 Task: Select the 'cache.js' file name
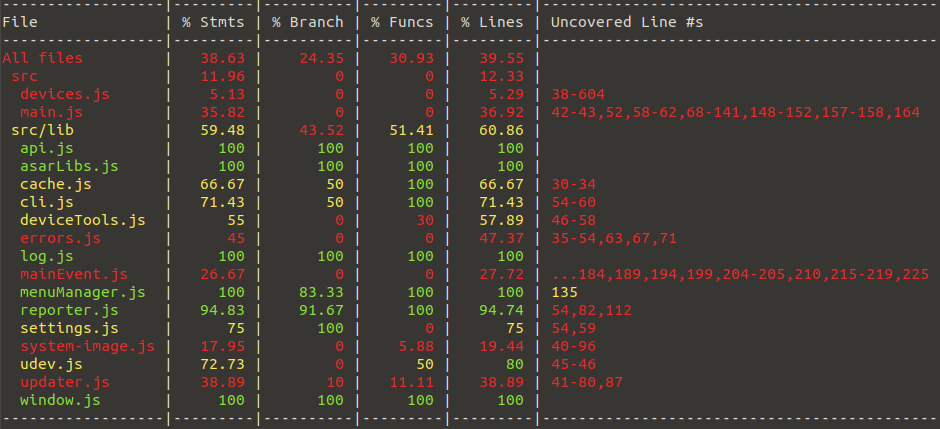click(x=56, y=184)
